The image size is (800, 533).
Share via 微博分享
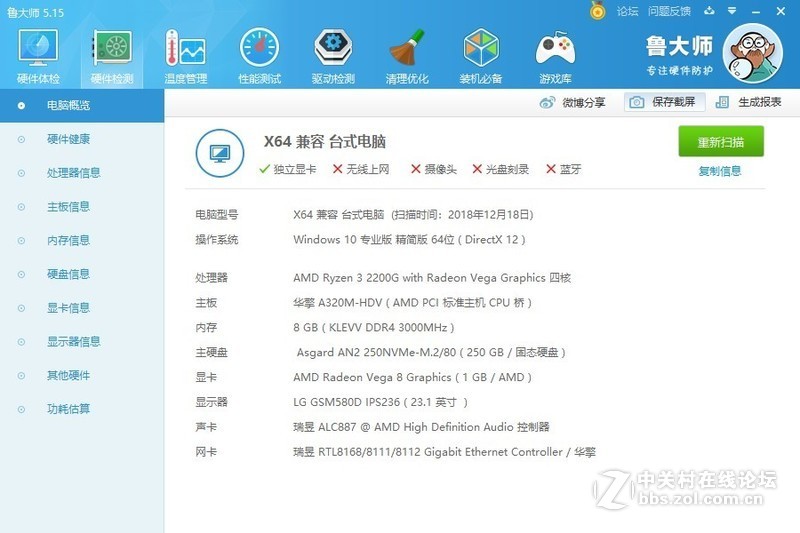coord(572,103)
